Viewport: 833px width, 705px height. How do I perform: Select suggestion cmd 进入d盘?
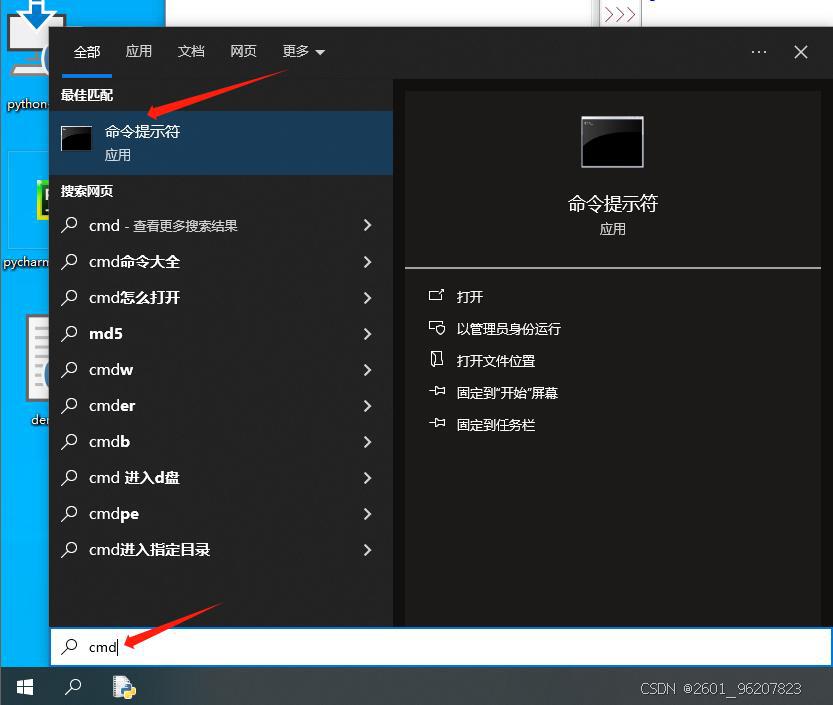[221, 478]
